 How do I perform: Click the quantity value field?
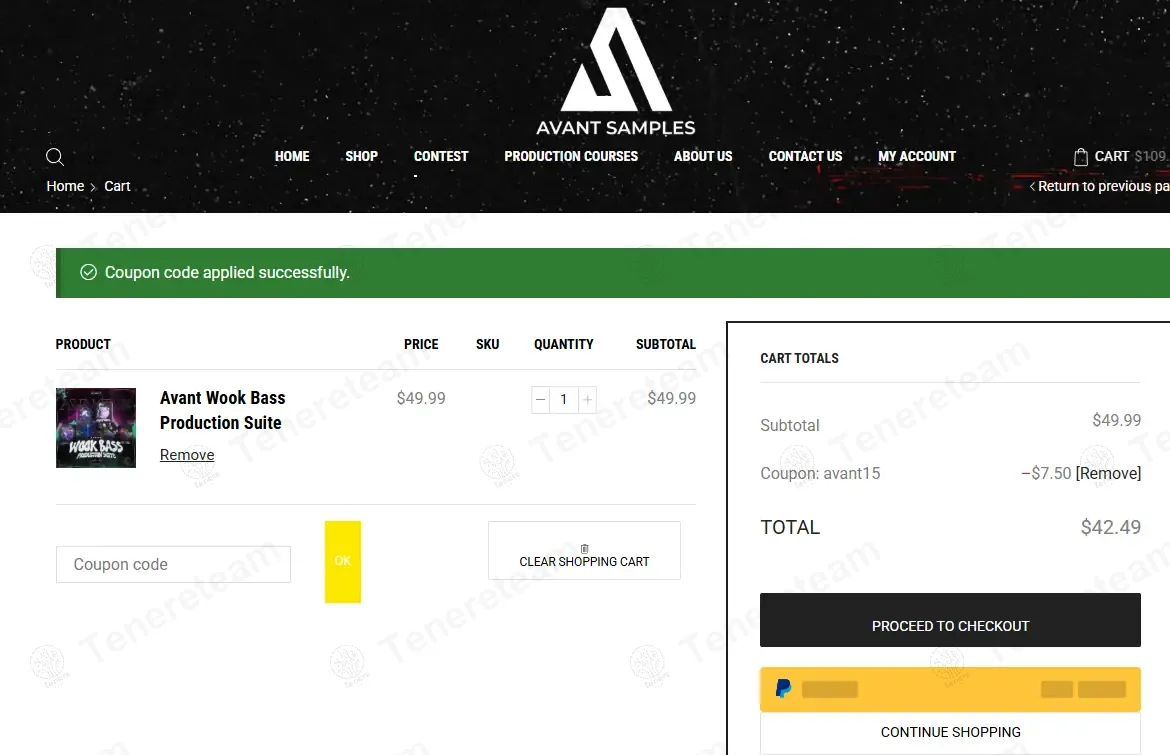tap(563, 400)
